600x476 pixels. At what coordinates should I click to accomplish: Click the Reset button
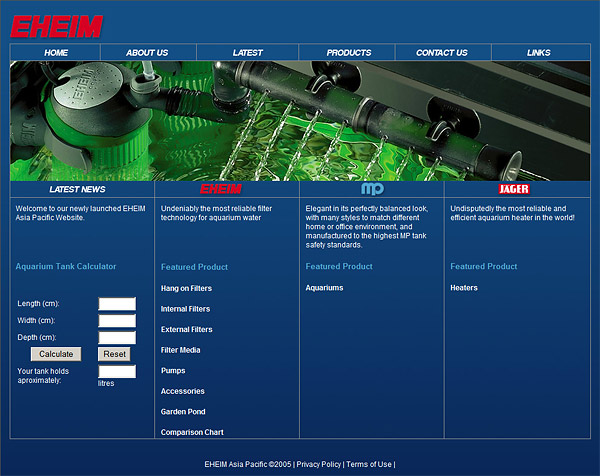coord(114,354)
